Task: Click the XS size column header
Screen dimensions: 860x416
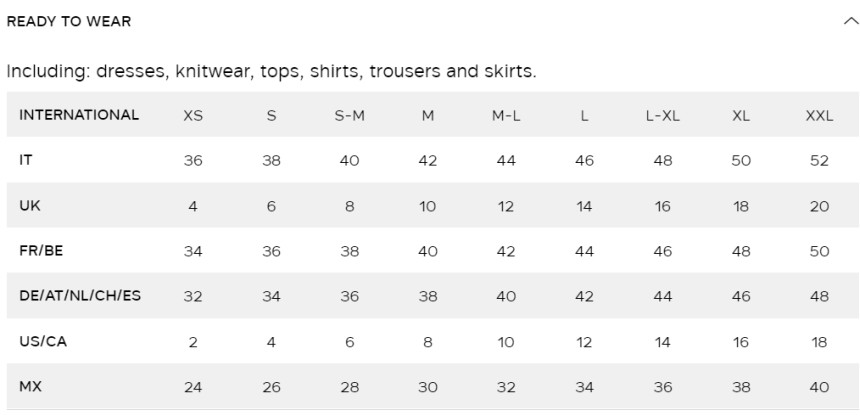Action: point(193,116)
